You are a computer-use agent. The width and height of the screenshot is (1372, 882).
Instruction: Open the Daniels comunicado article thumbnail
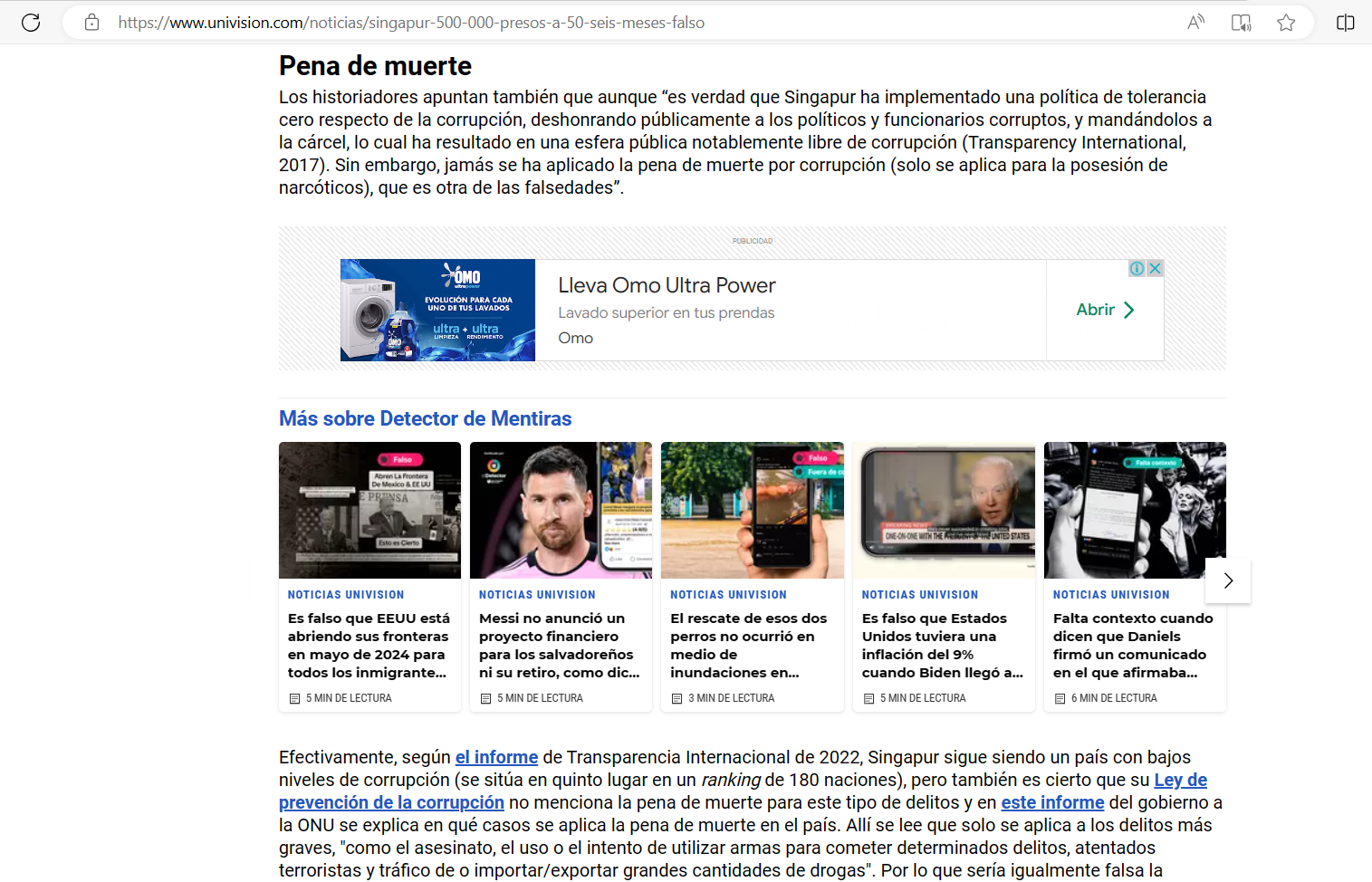1135,510
